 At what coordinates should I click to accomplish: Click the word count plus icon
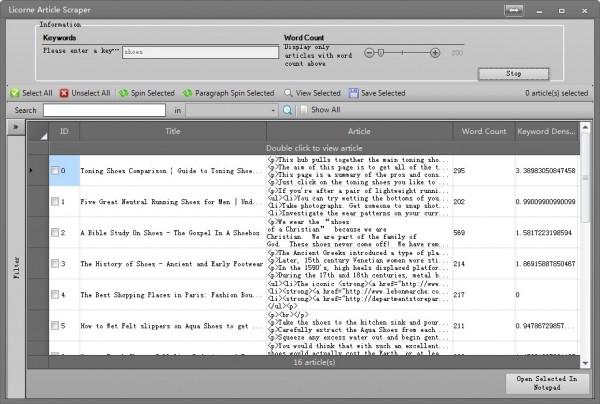pos(435,53)
